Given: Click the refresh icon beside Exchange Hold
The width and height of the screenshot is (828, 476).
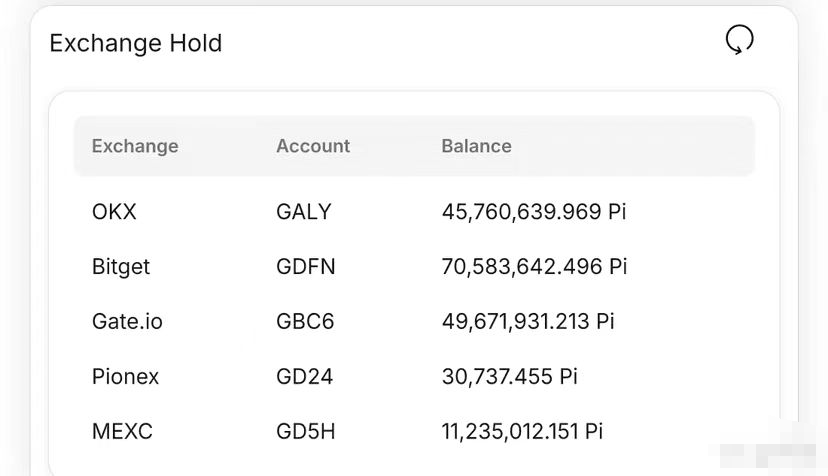Looking at the screenshot, I should [x=739, y=40].
